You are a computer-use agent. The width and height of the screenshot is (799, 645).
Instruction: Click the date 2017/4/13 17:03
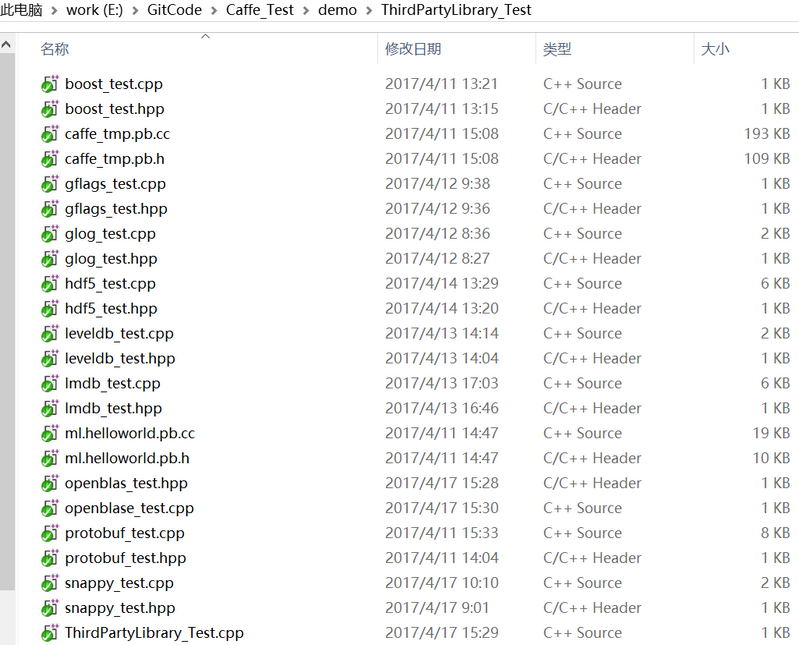[441, 384]
